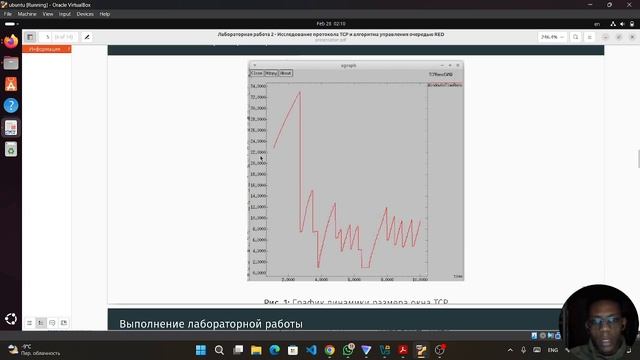This screenshot has height=360, width=640.
Task: Open Adobe Acrobat from the taskbar
Action: pyautogui.click(x=403, y=350)
